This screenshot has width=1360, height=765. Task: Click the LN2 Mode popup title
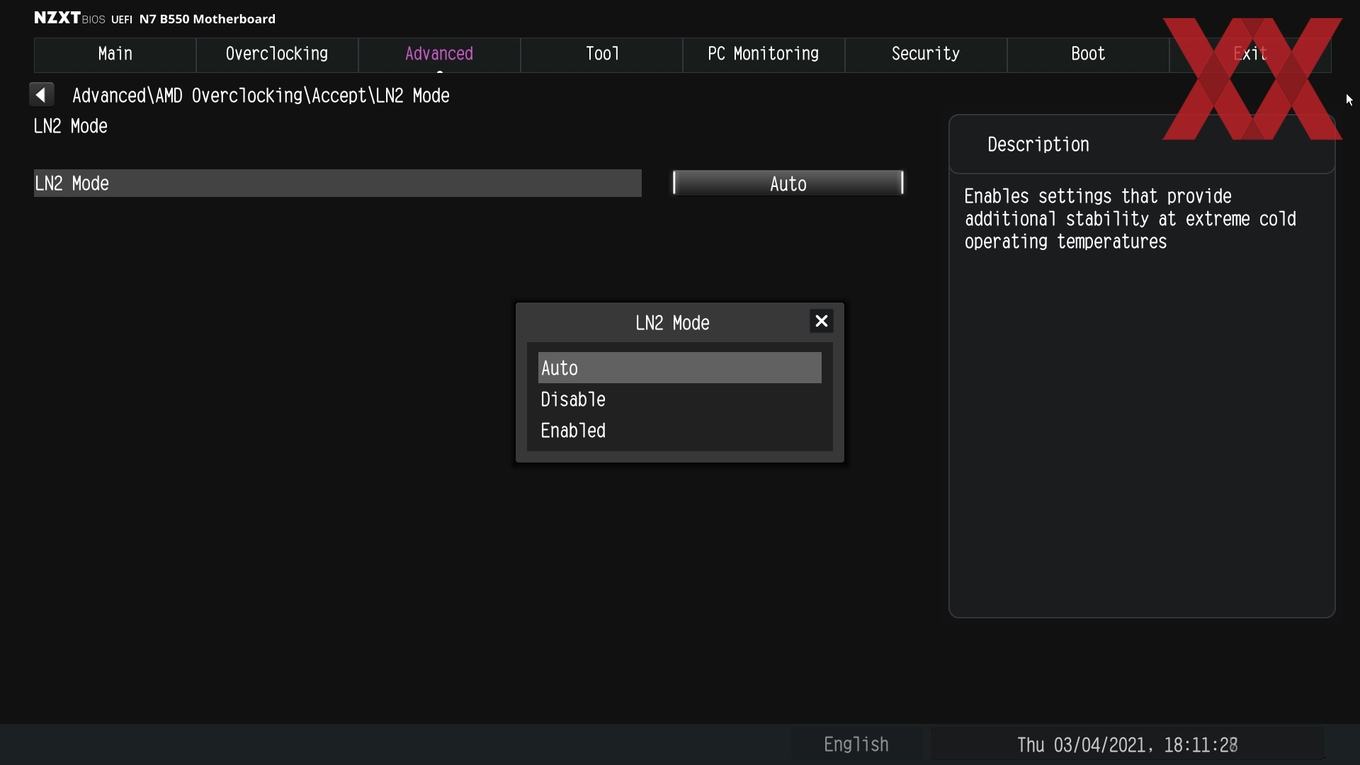[672, 323]
